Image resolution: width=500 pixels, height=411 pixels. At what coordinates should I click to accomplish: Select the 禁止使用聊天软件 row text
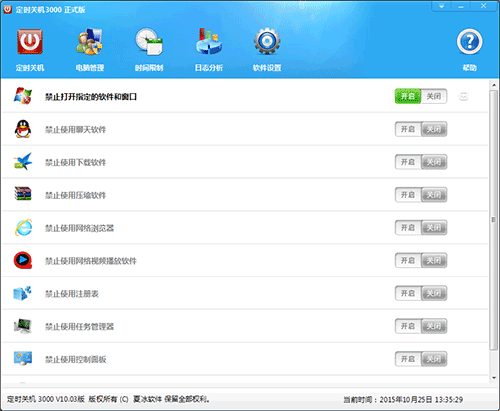[x=76, y=130]
